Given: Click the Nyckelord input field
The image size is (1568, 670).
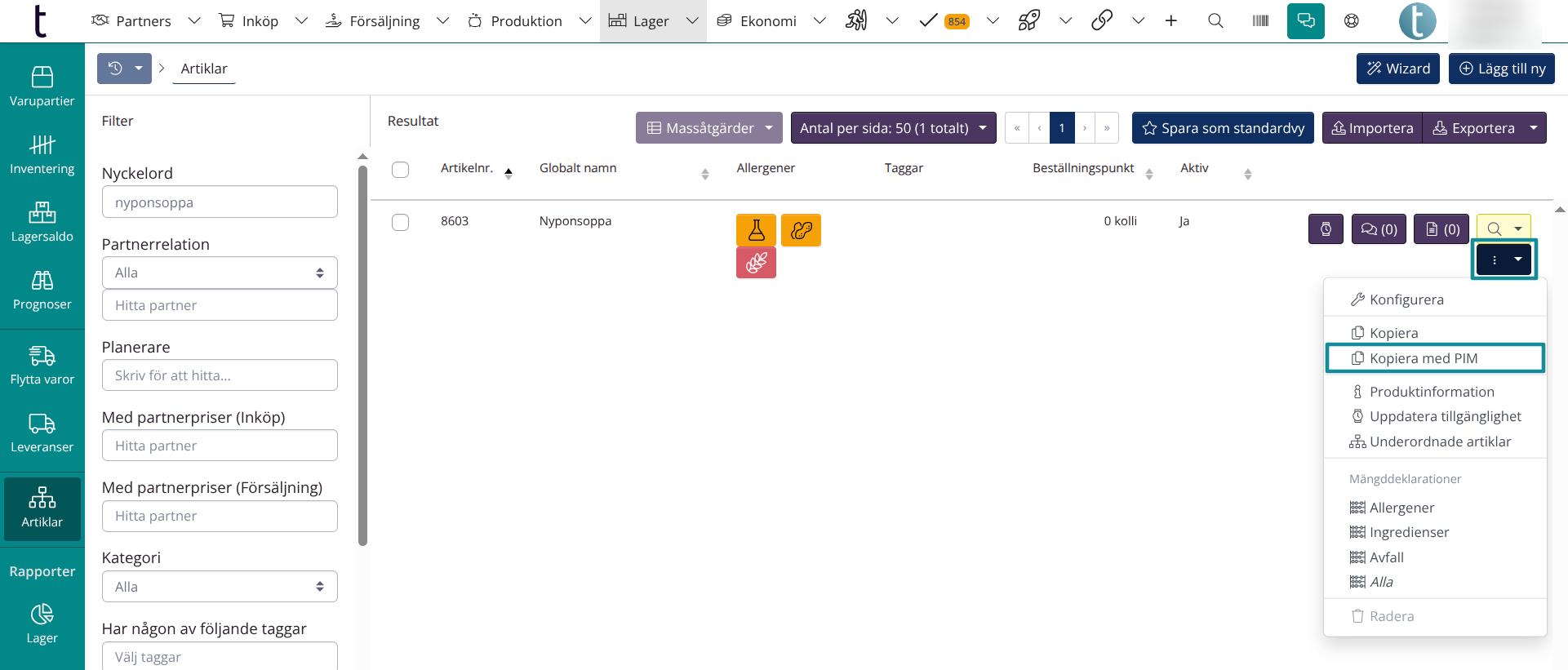Looking at the screenshot, I should click(220, 202).
